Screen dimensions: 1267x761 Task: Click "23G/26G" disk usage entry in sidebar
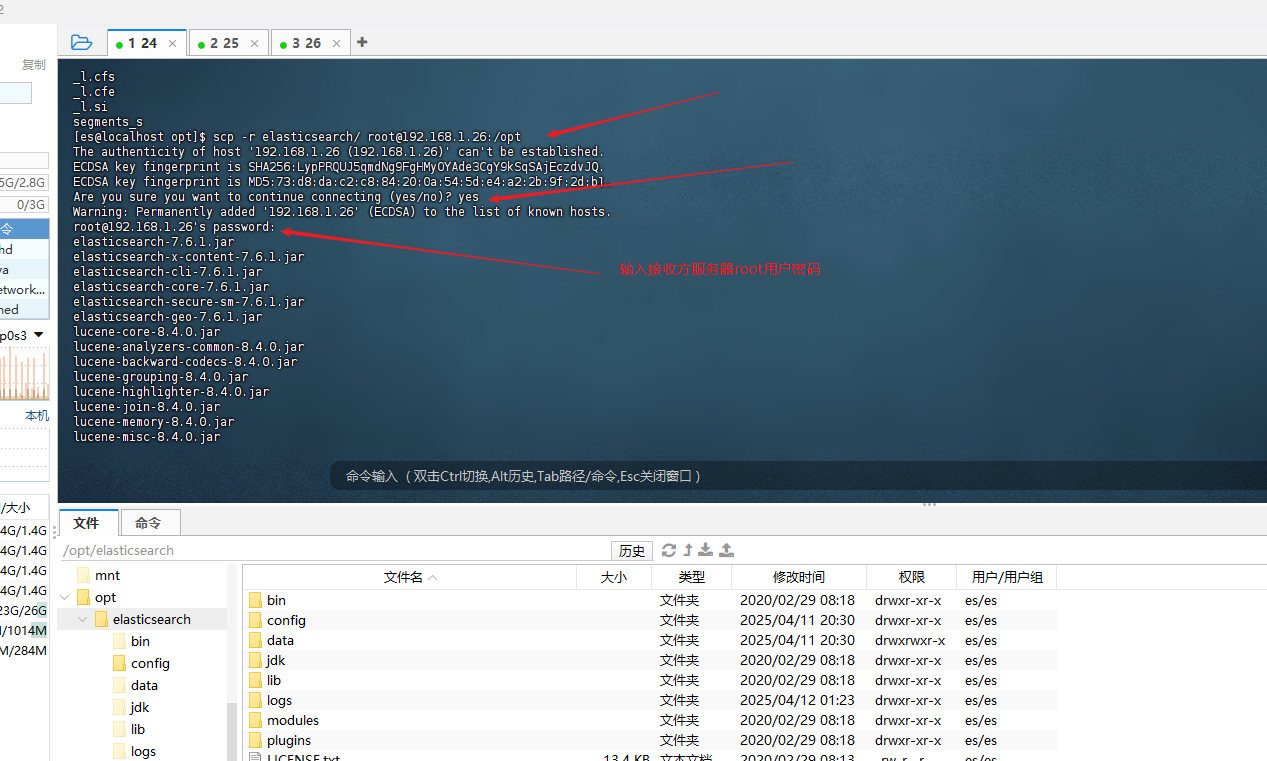pos(23,610)
